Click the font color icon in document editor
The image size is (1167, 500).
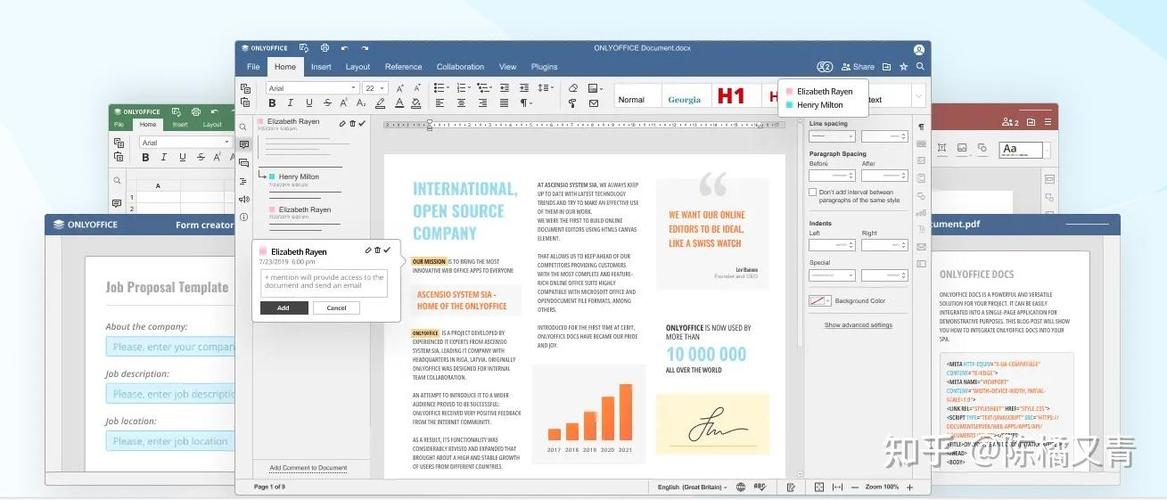click(399, 103)
